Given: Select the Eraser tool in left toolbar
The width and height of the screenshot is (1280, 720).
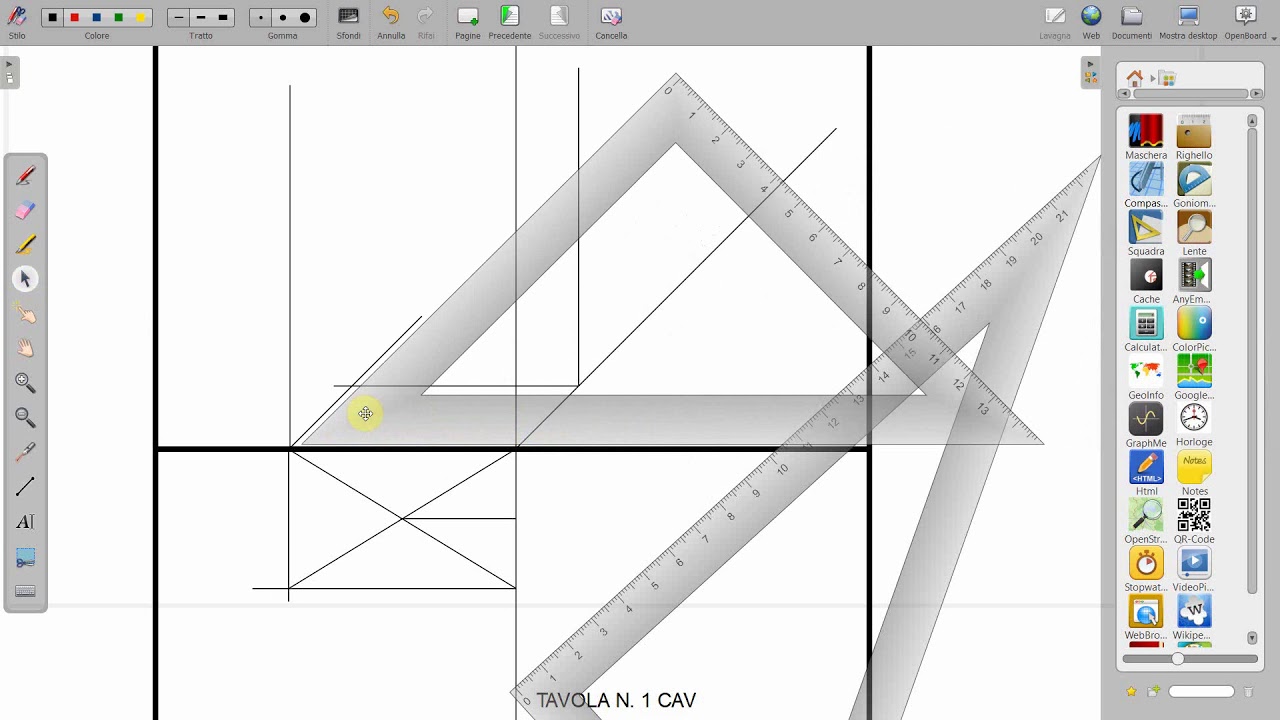Looking at the screenshot, I should [x=26, y=210].
